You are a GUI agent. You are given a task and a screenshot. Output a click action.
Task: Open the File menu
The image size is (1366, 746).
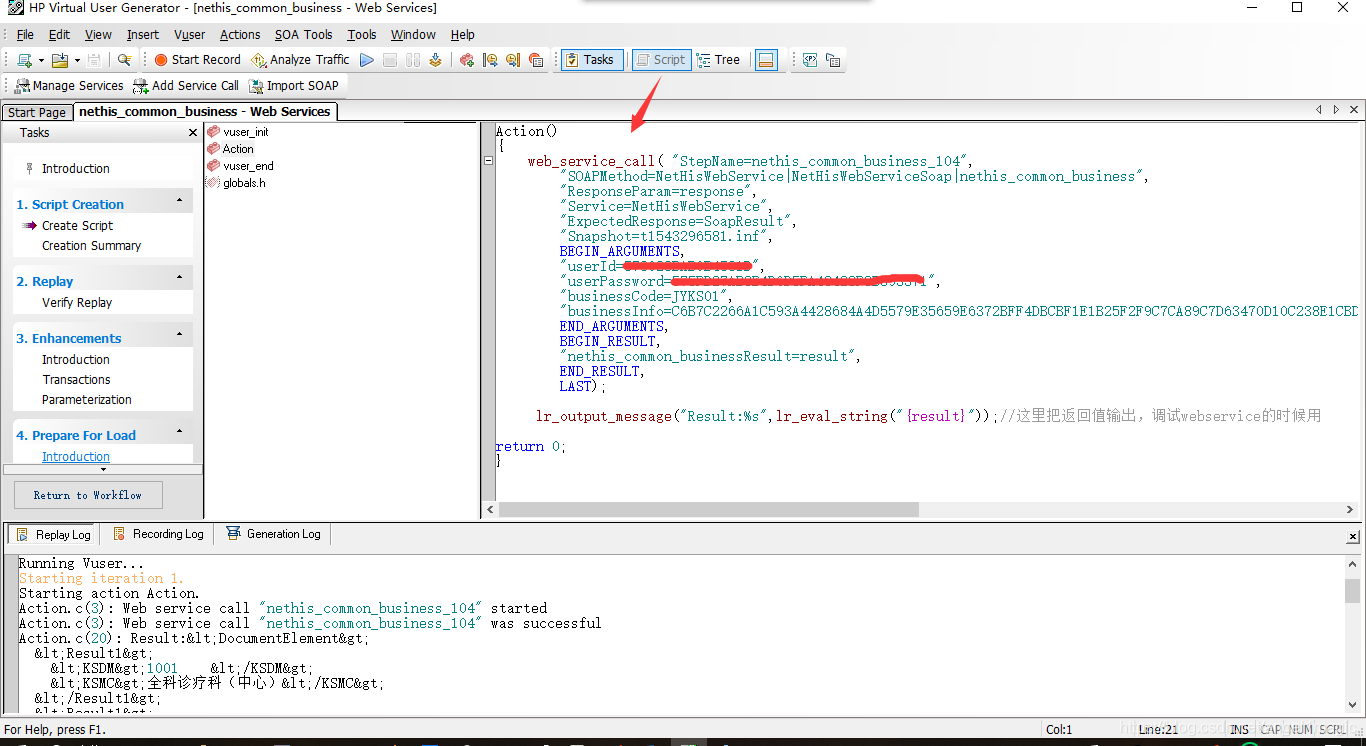tap(25, 34)
